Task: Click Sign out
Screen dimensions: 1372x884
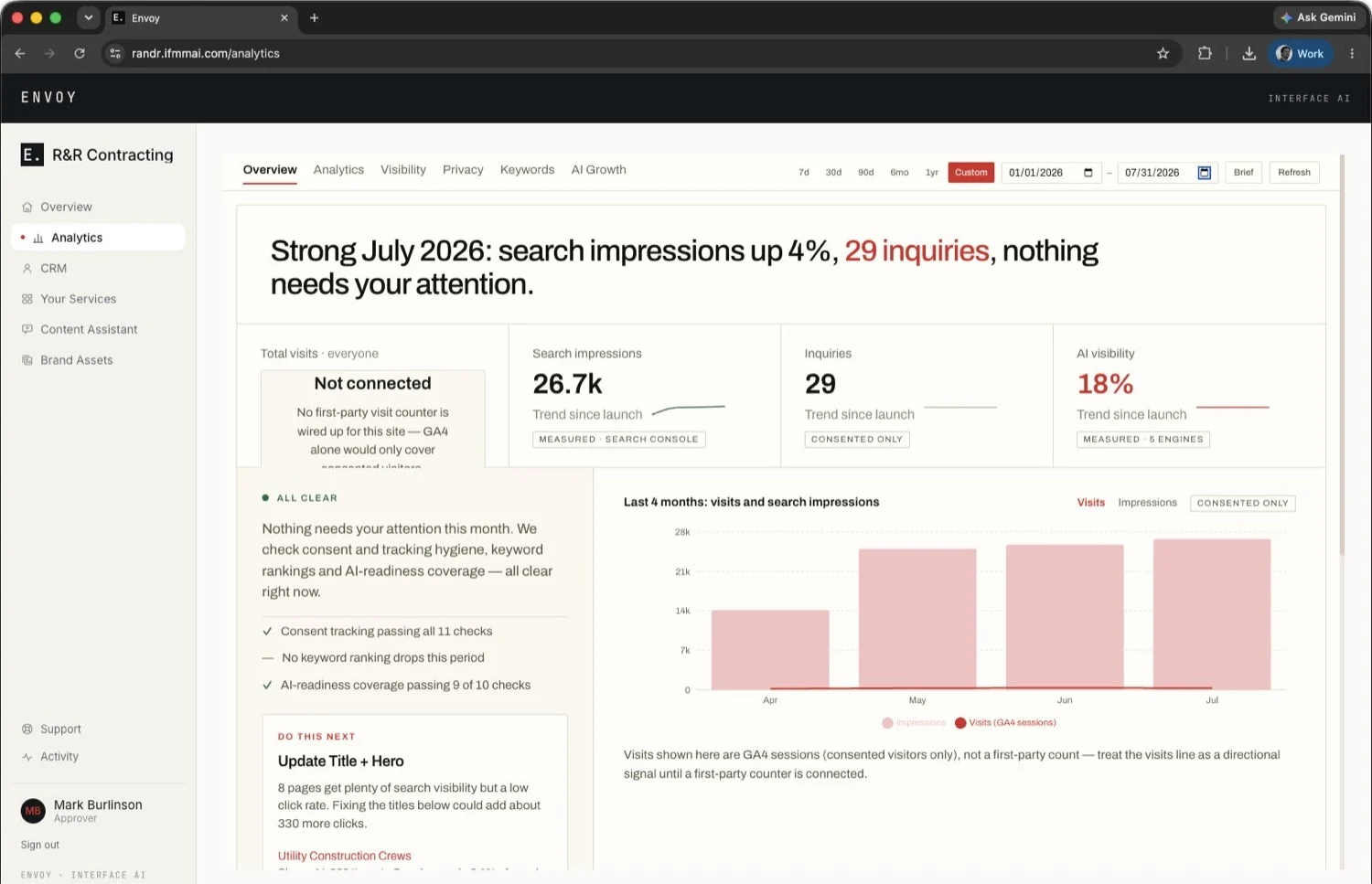Action: [x=40, y=845]
